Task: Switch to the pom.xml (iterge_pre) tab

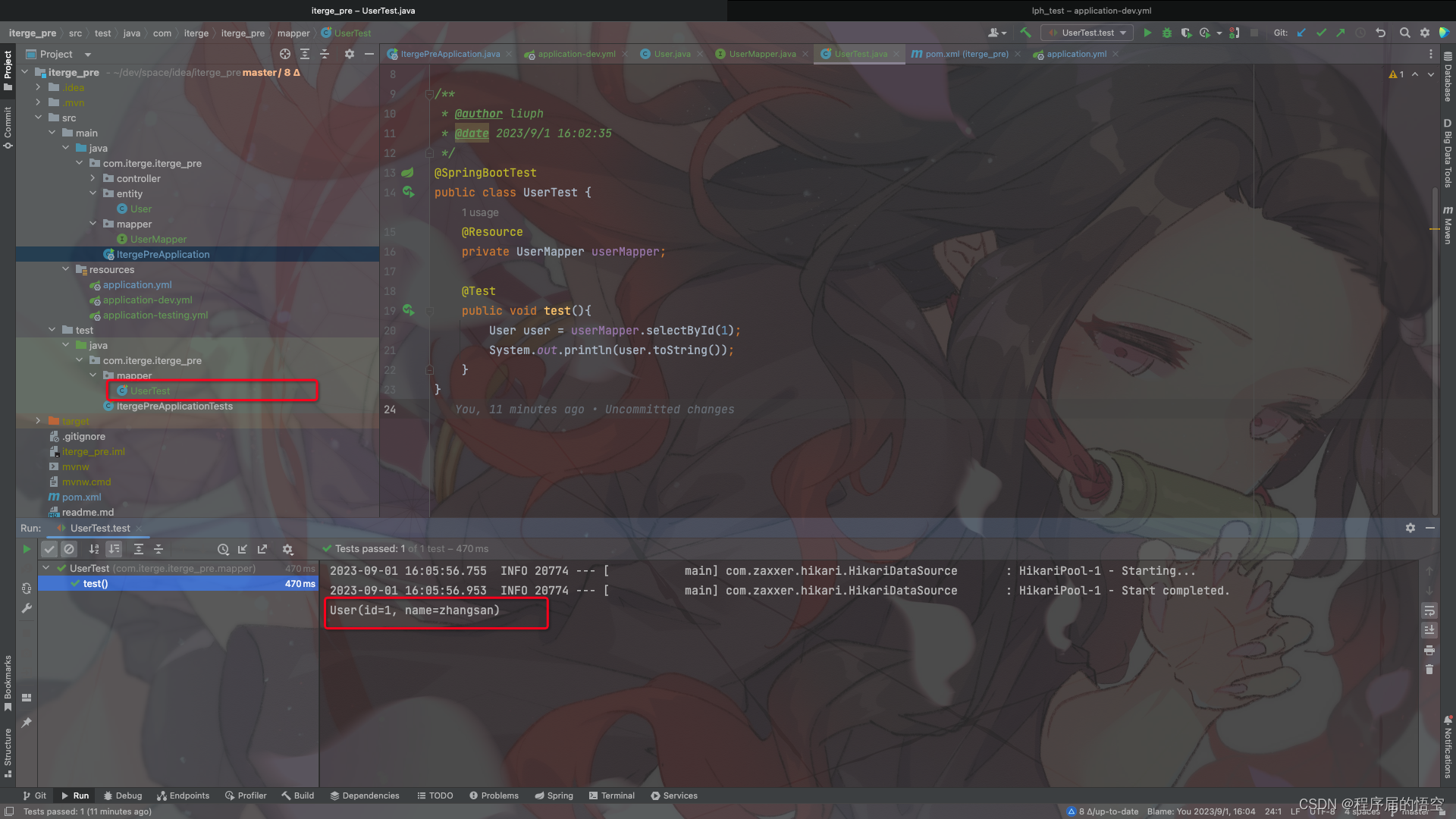Action: 966,54
